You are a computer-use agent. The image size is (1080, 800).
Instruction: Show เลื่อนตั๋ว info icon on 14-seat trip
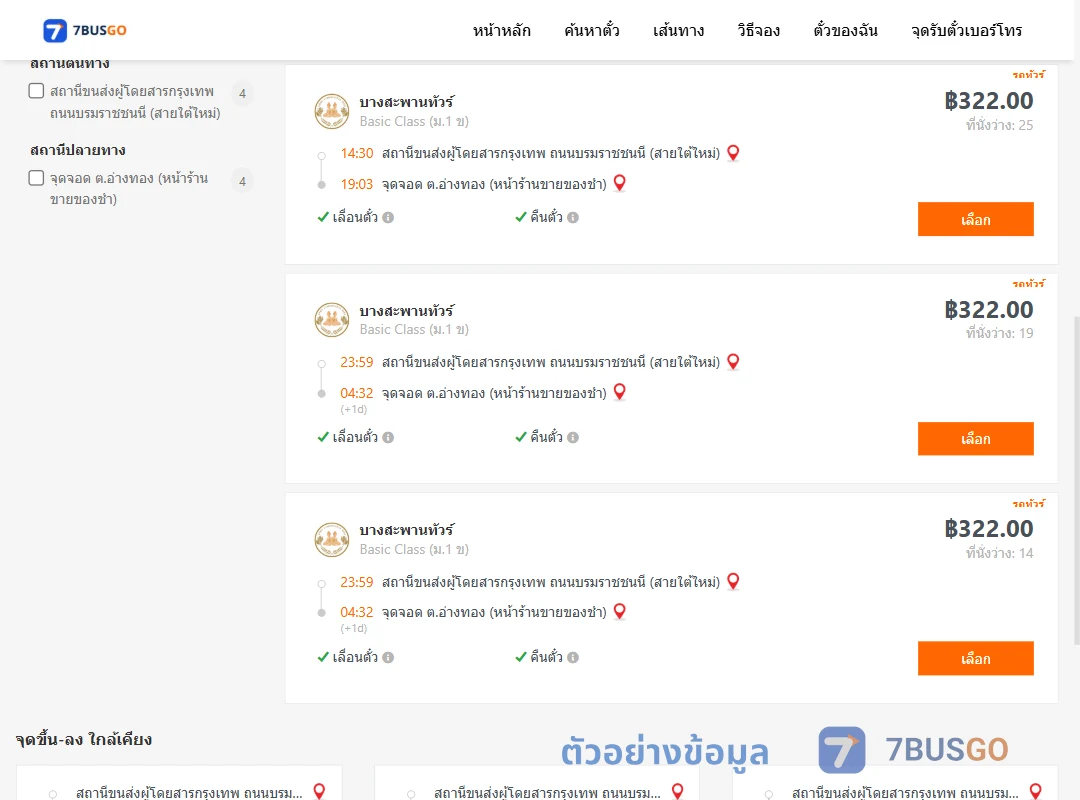coord(388,657)
